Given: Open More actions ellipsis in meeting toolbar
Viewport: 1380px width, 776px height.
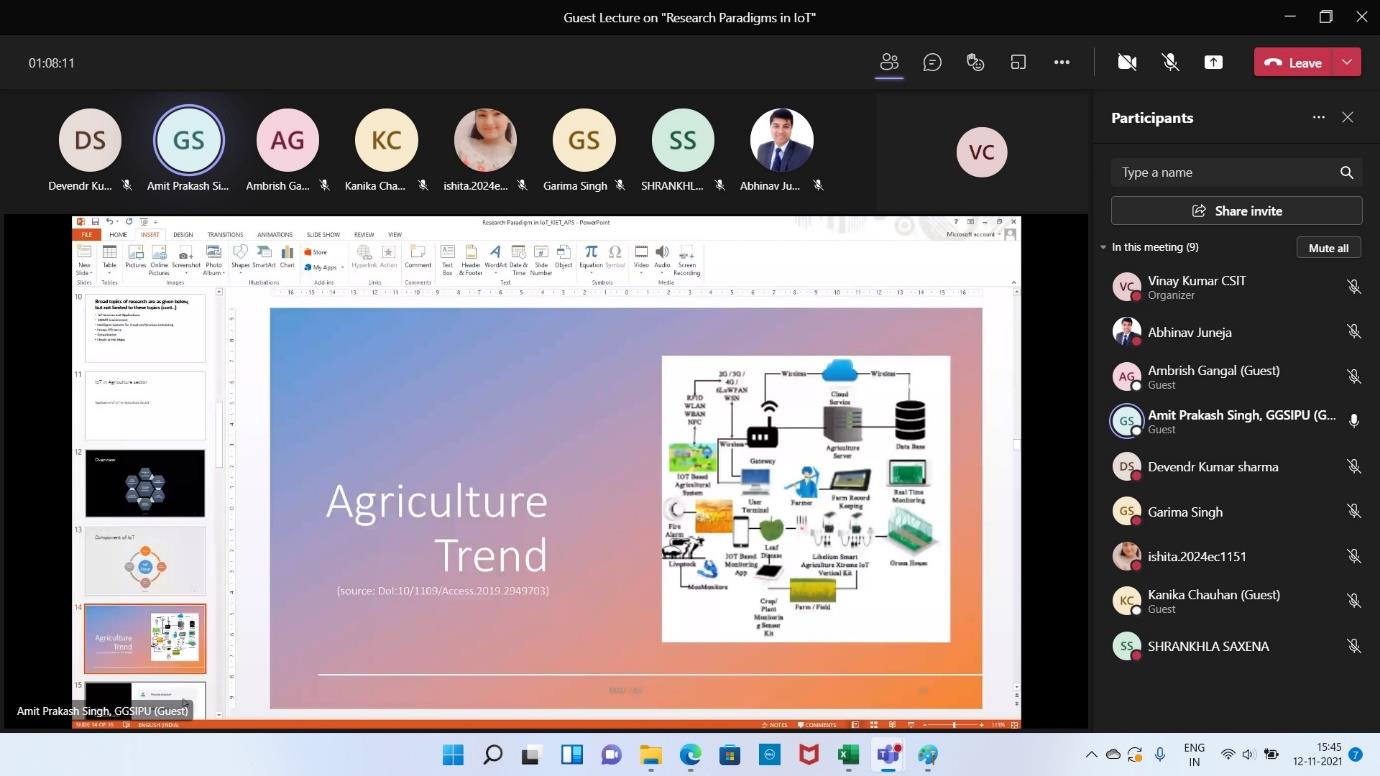Looking at the screenshot, I should (x=1061, y=62).
